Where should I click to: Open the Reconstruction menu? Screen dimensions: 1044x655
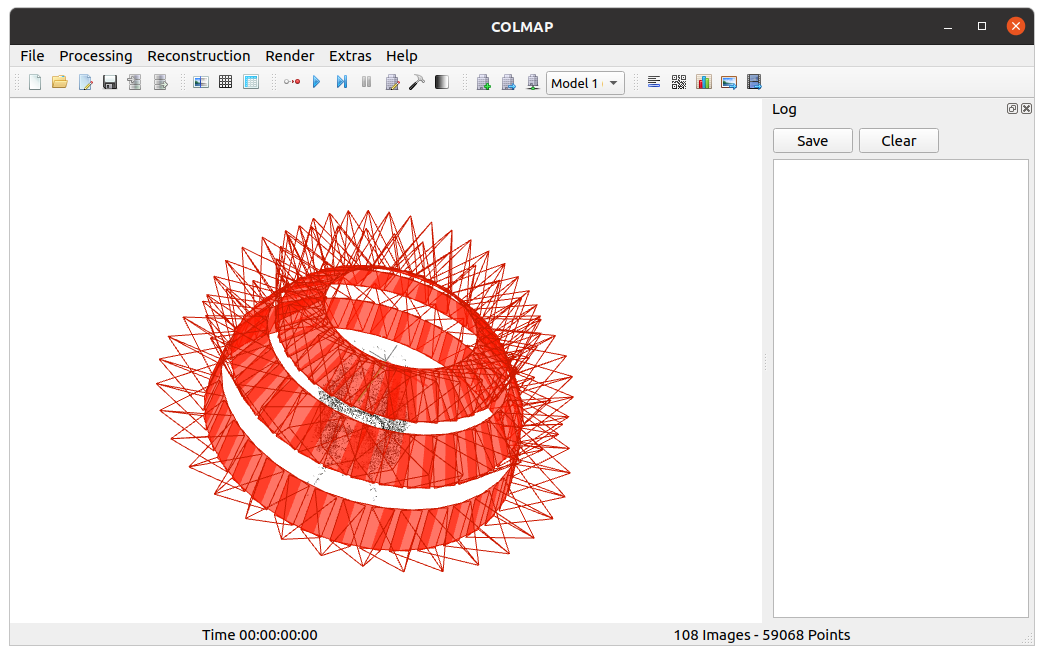(198, 56)
